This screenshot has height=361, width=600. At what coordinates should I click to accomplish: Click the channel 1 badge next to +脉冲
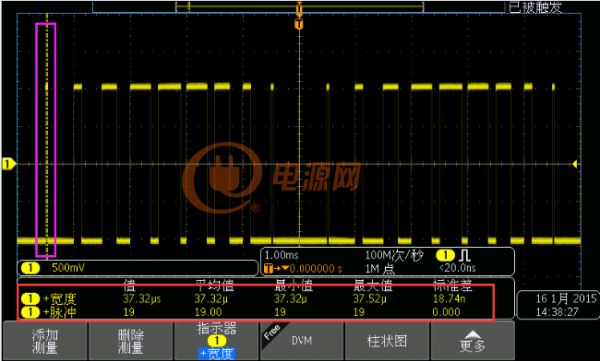tap(30, 312)
